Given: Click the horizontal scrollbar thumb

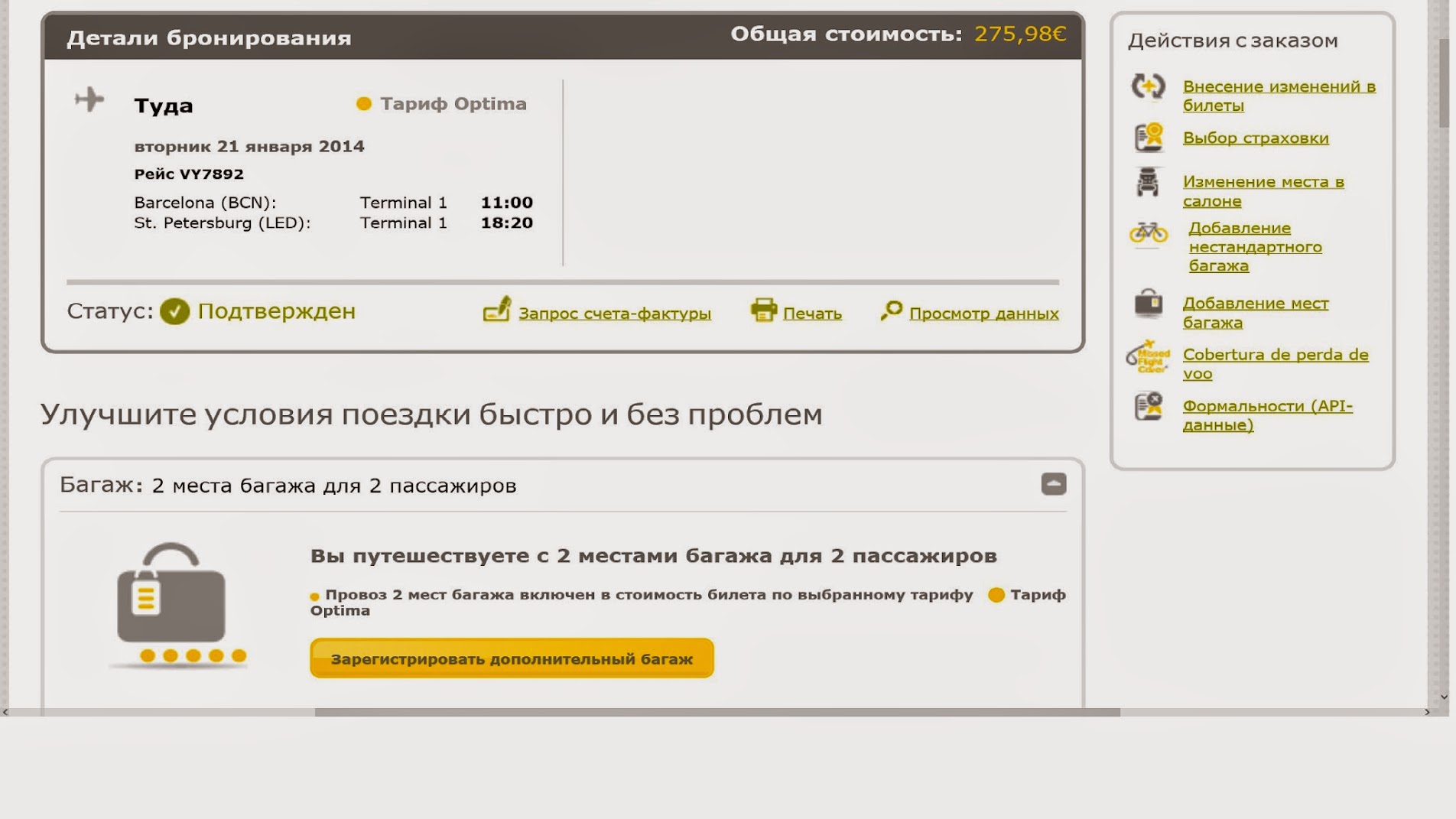Looking at the screenshot, I should pos(717,712).
